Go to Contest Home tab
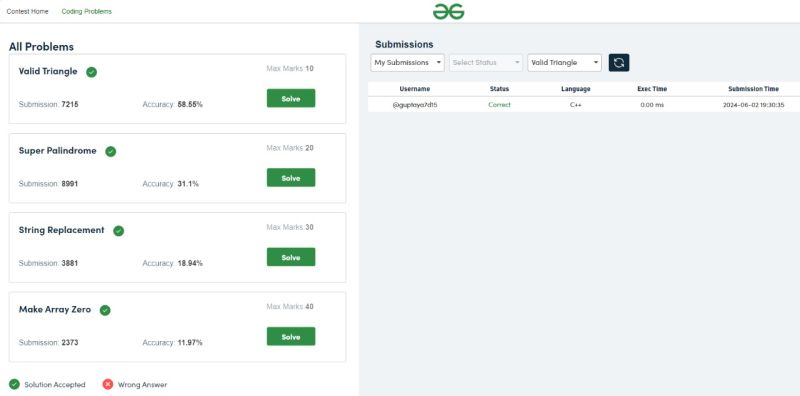 click(28, 11)
